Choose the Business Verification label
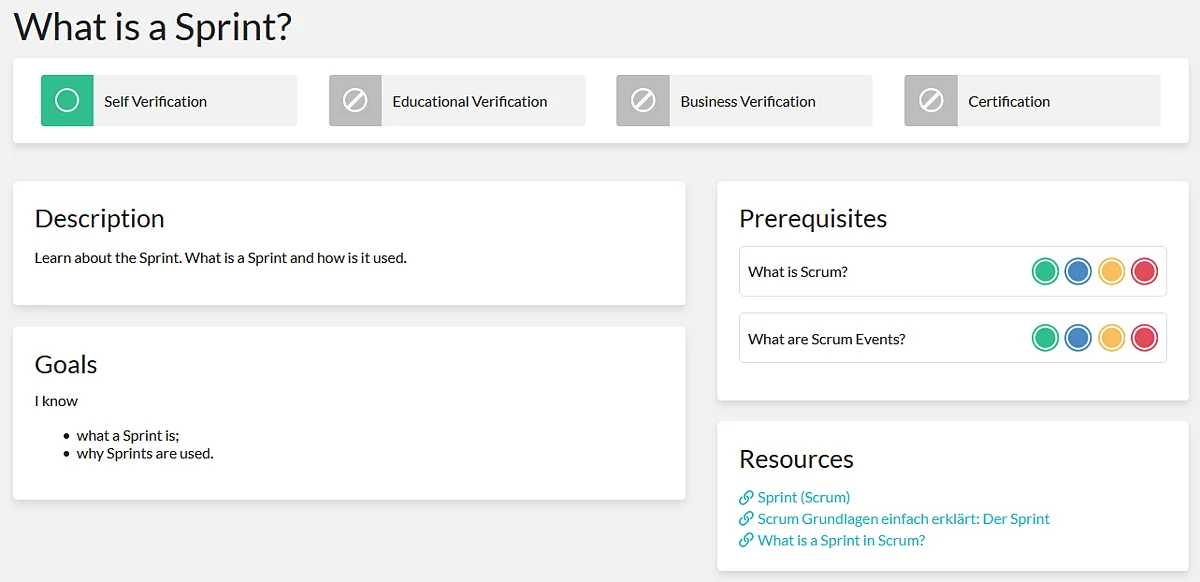The image size is (1200, 582). [747, 101]
